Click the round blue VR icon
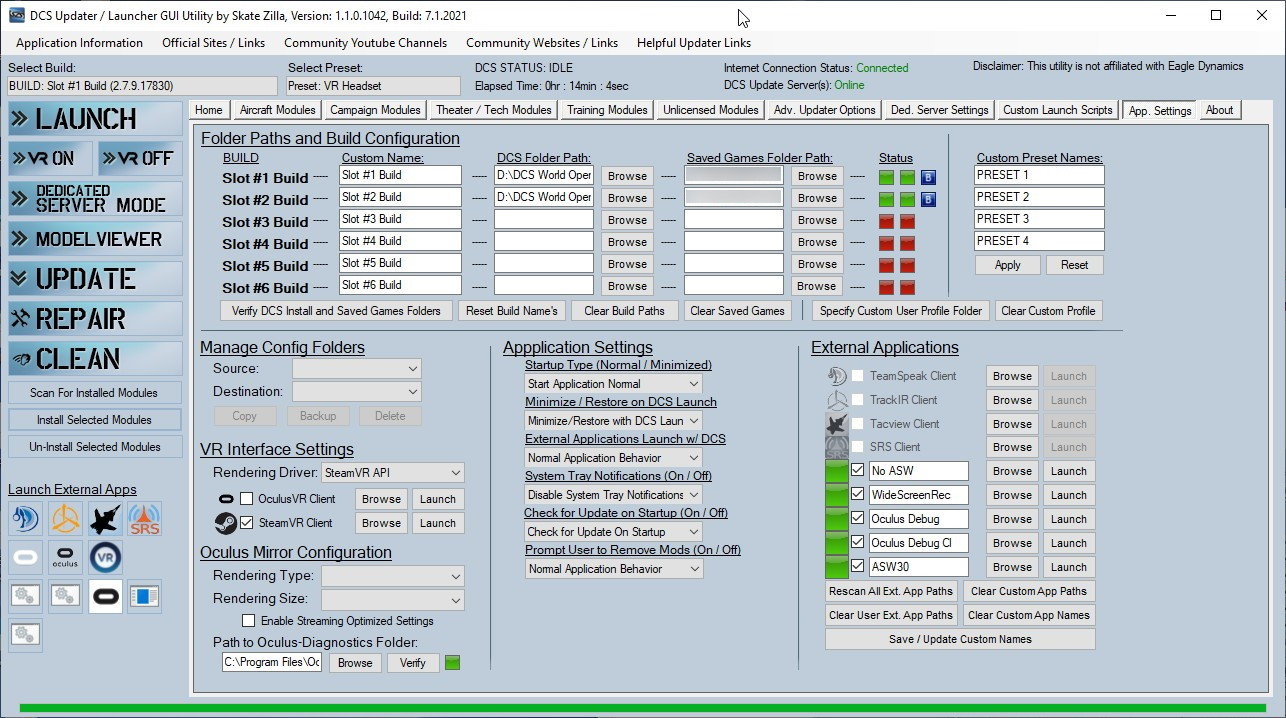1286x718 pixels. coord(105,557)
